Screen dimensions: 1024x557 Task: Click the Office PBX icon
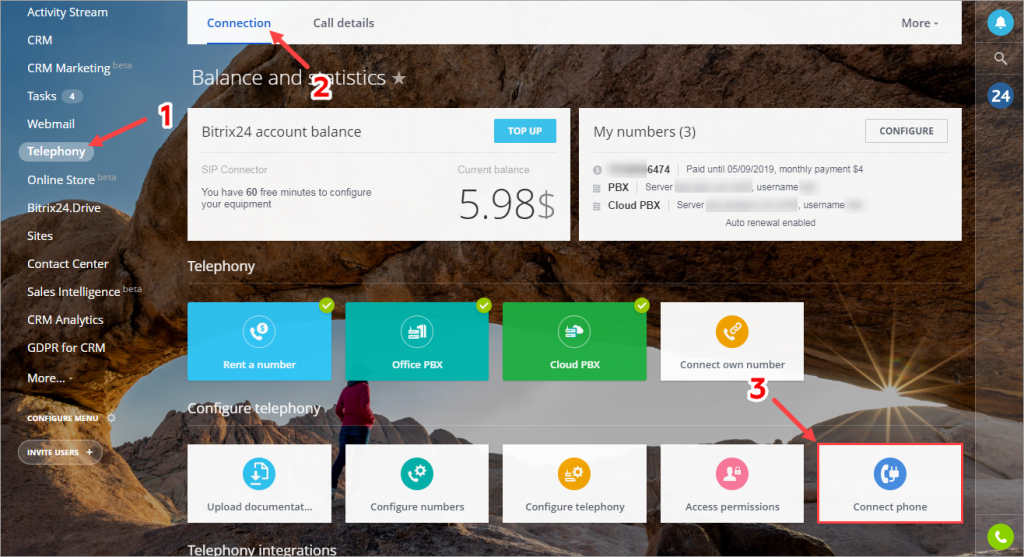[417, 332]
